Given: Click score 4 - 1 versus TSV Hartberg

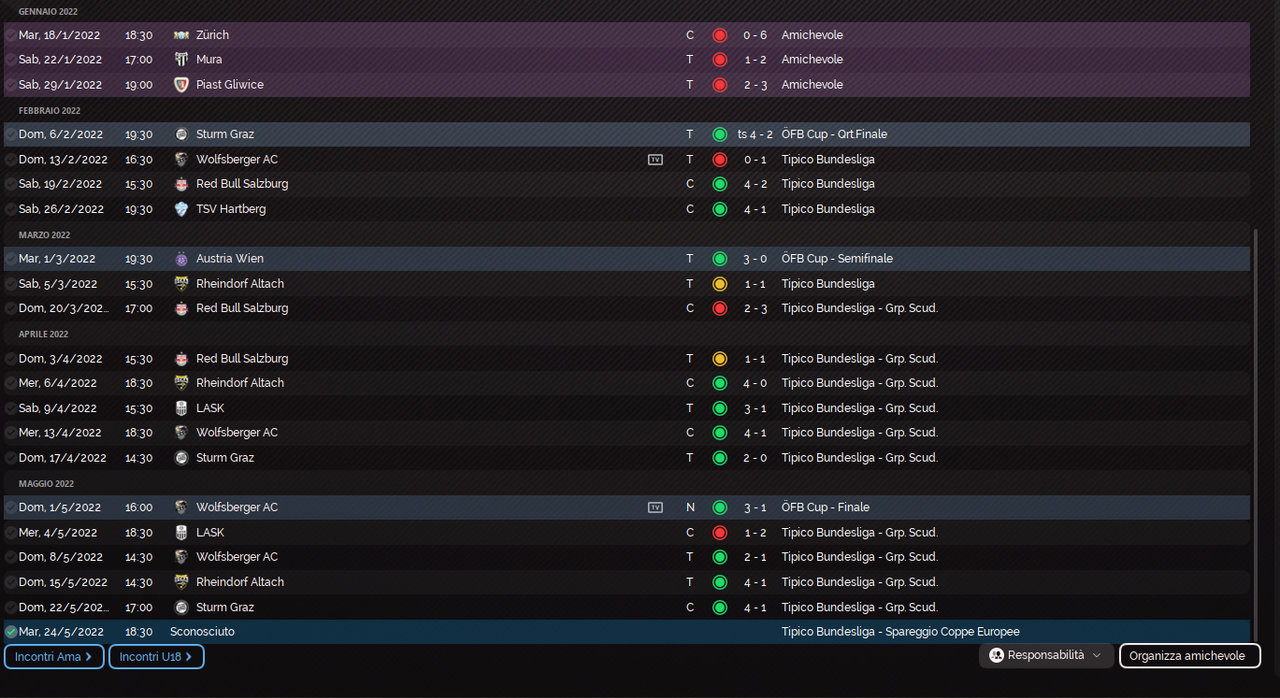Looking at the screenshot, I should pos(756,209).
